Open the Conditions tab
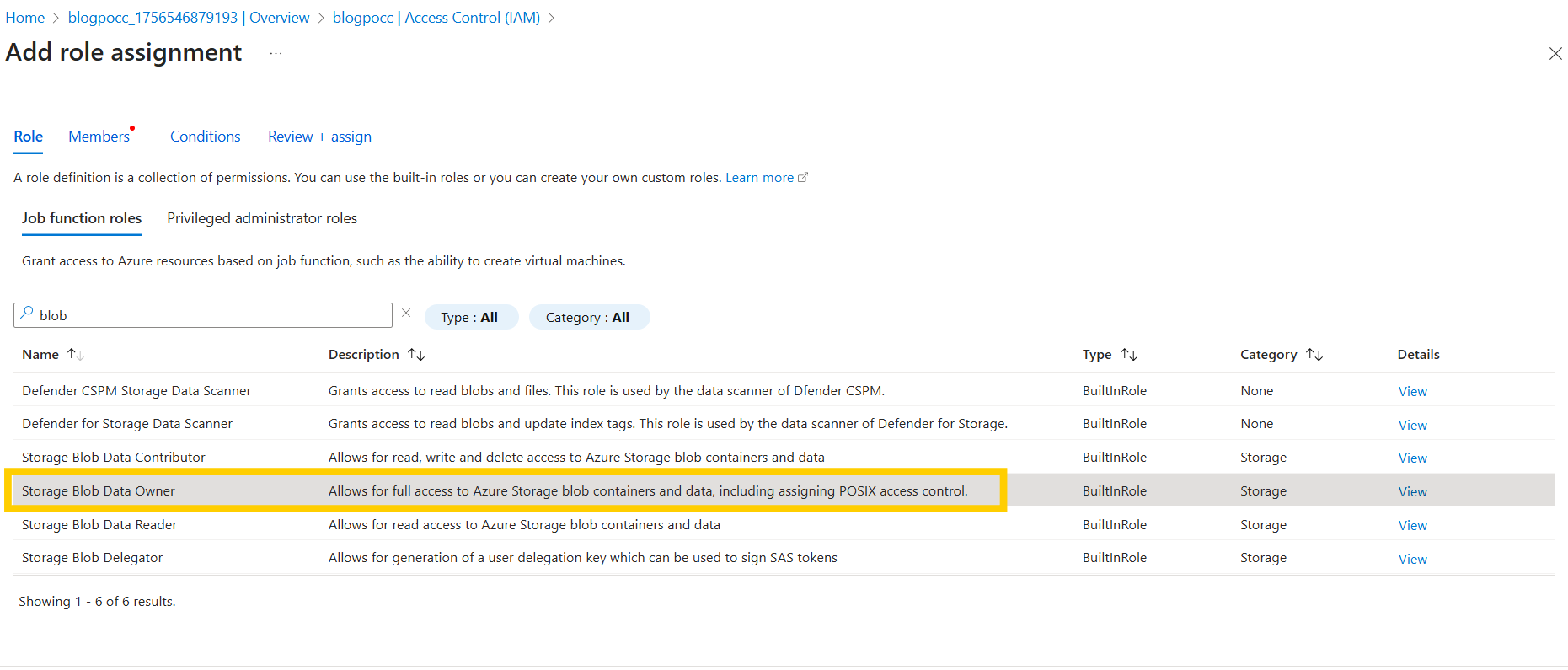Screen dimensions: 1568x670 pyautogui.click(x=205, y=137)
